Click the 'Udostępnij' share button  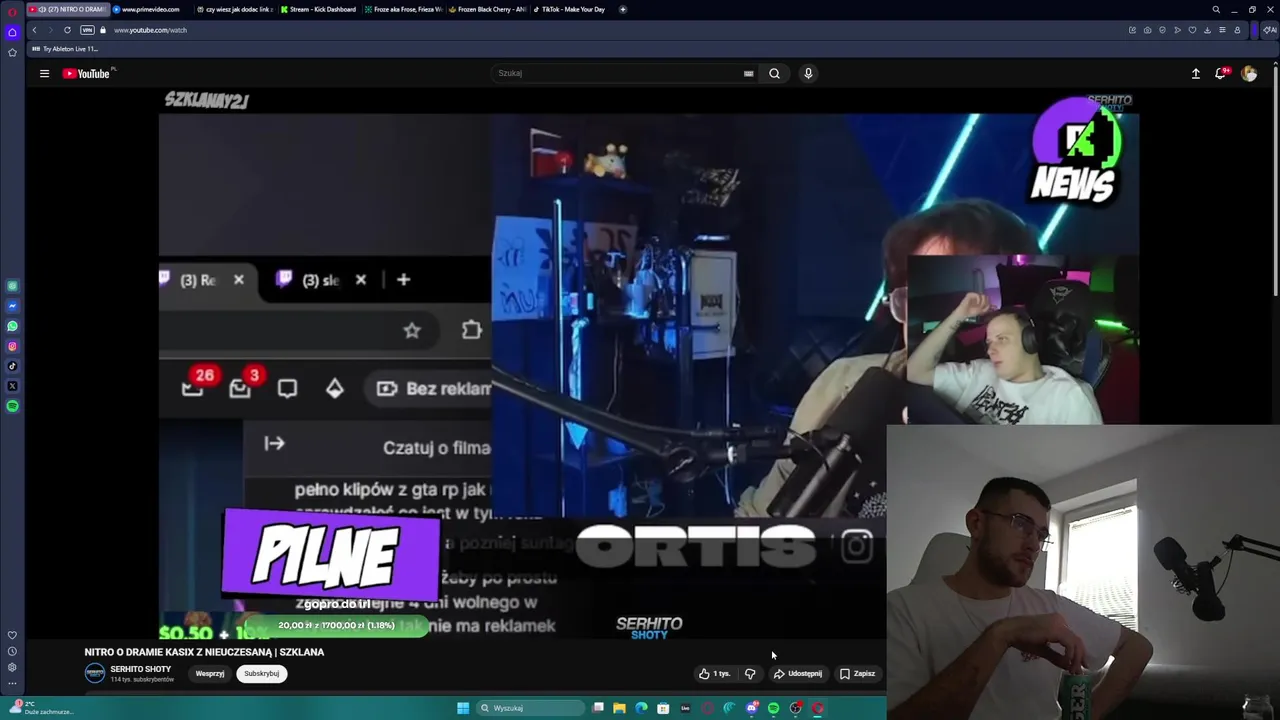pyautogui.click(x=798, y=673)
